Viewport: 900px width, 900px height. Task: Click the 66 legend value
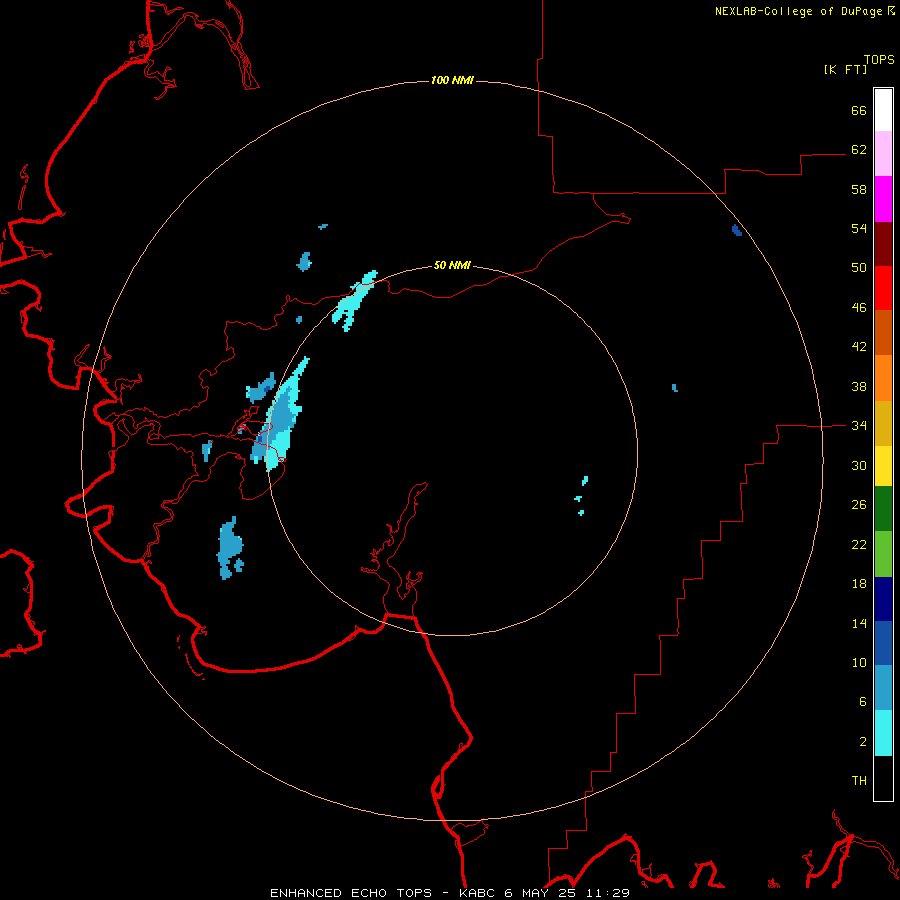coord(859,110)
